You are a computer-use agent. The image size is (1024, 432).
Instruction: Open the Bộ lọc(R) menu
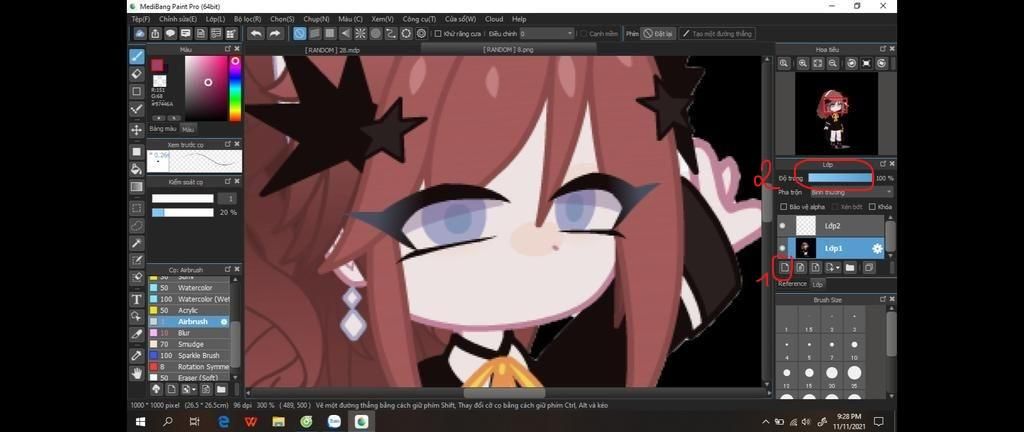[x=248, y=19]
